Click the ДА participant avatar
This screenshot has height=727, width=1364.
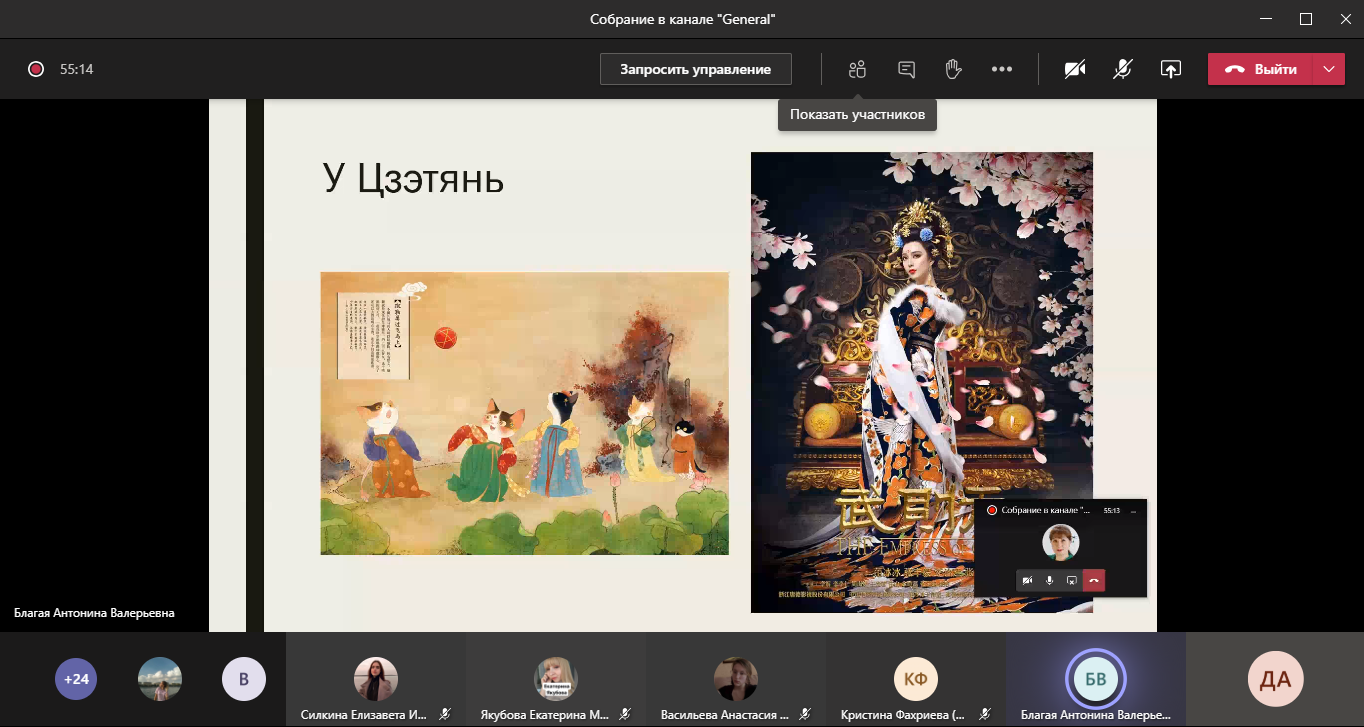1275,679
